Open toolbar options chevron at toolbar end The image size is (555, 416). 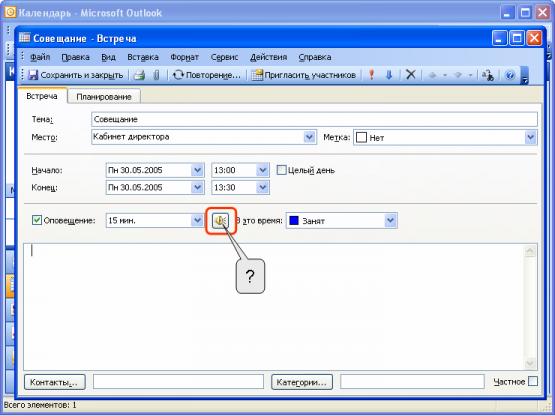(525, 76)
